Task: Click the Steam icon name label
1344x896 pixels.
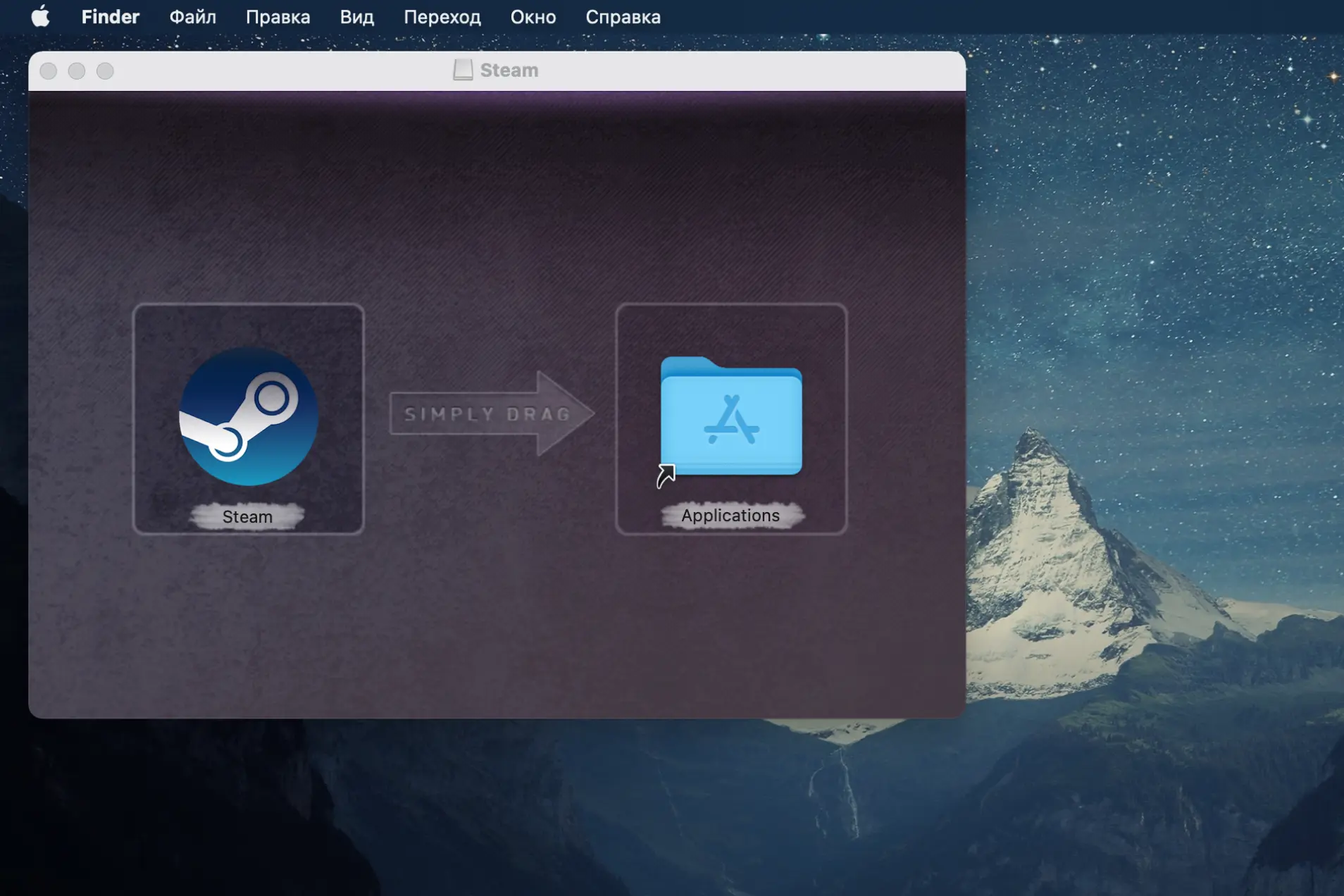Action: (247, 516)
